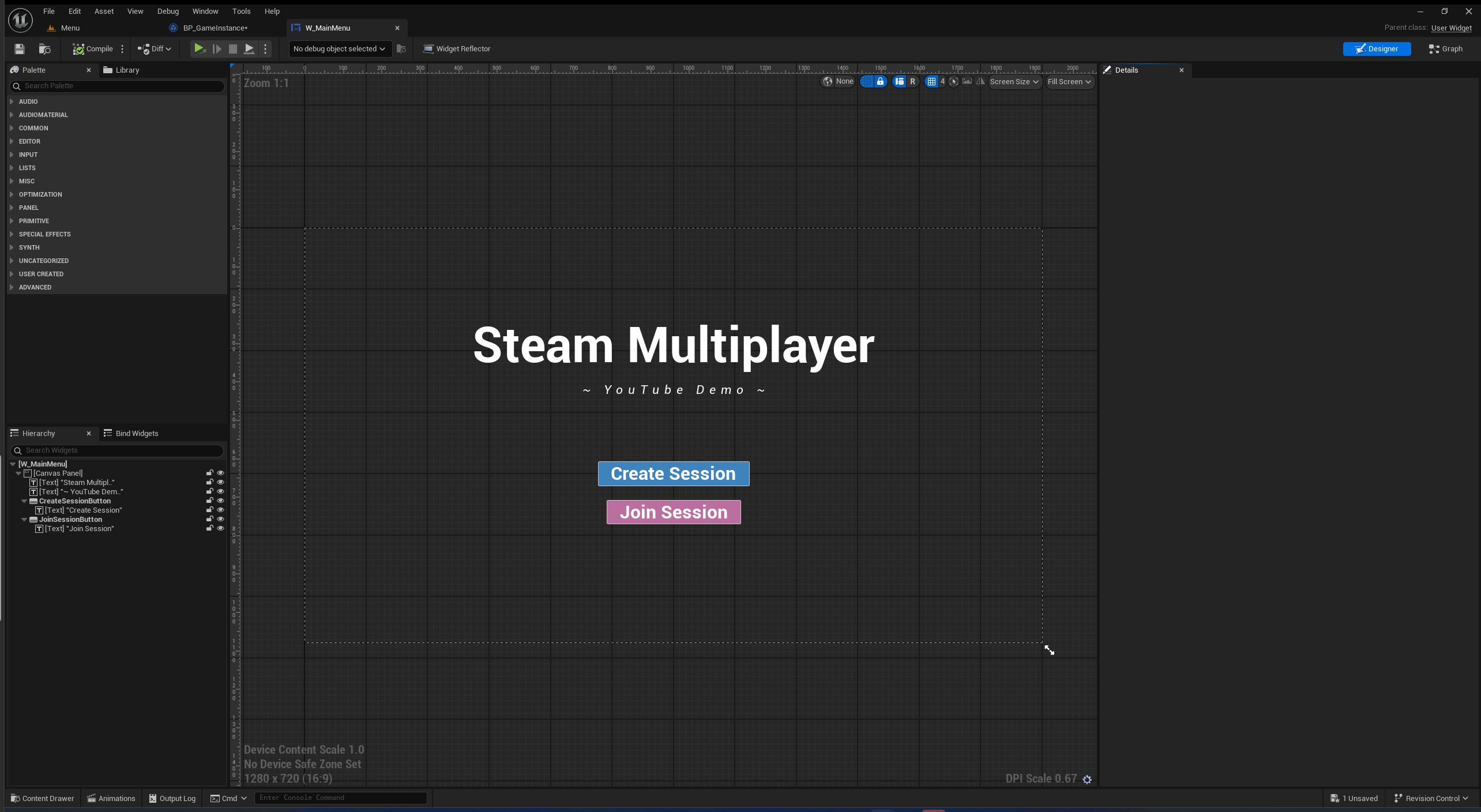Screen dimensions: 1481x812
Task: Collapse JoinSessionButton tree node
Action: (x=24, y=520)
